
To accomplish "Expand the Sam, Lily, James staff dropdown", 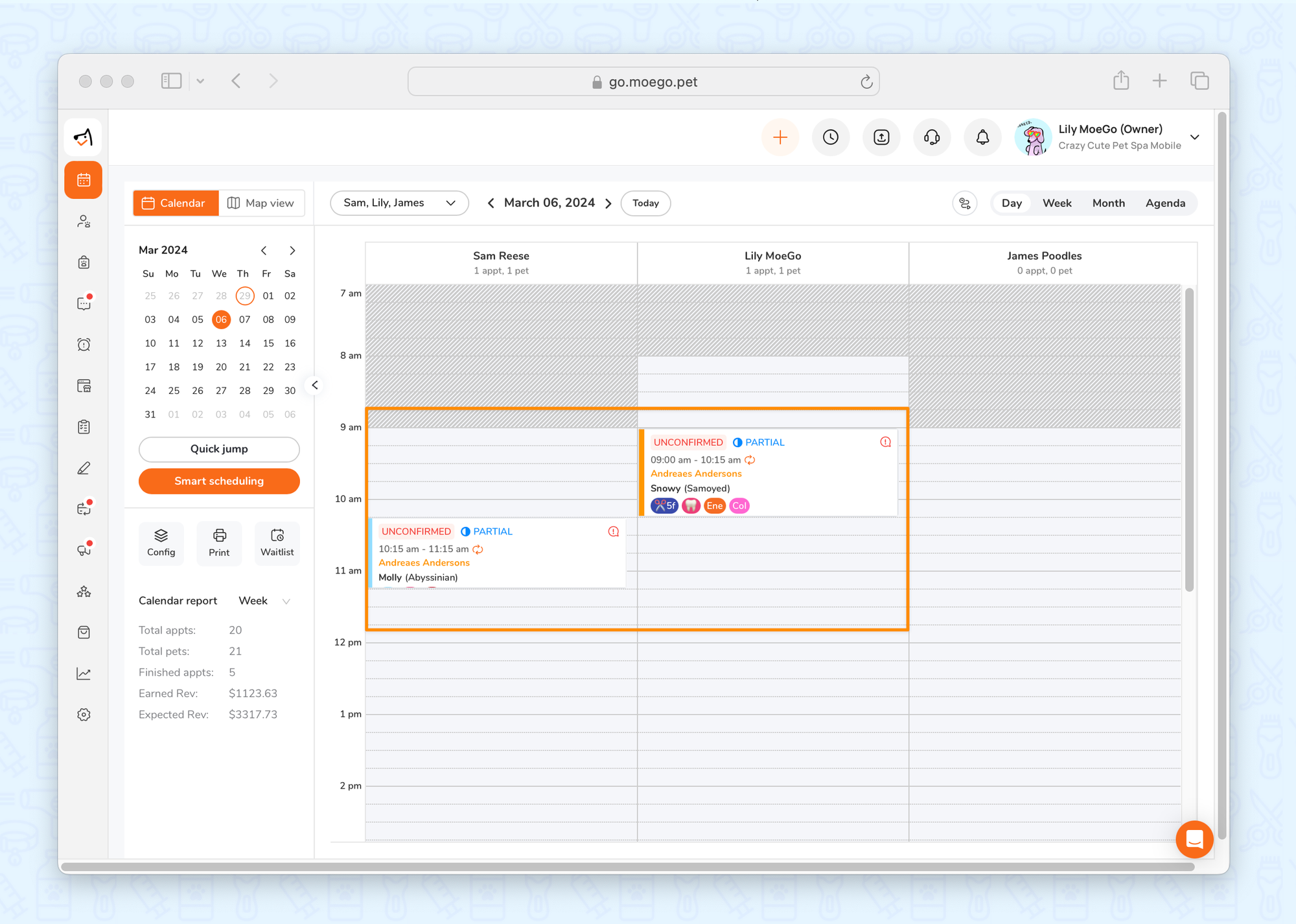I will 399,203.
